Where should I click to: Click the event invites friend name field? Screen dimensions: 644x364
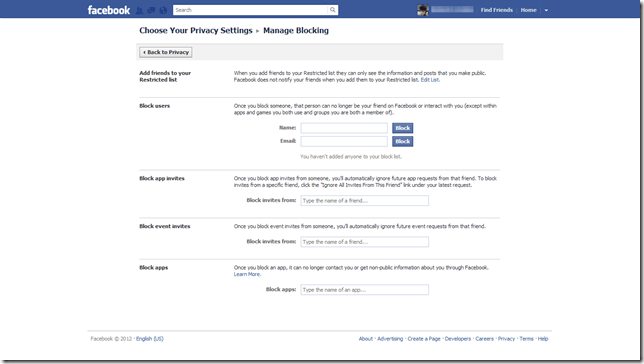[x=364, y=242]
